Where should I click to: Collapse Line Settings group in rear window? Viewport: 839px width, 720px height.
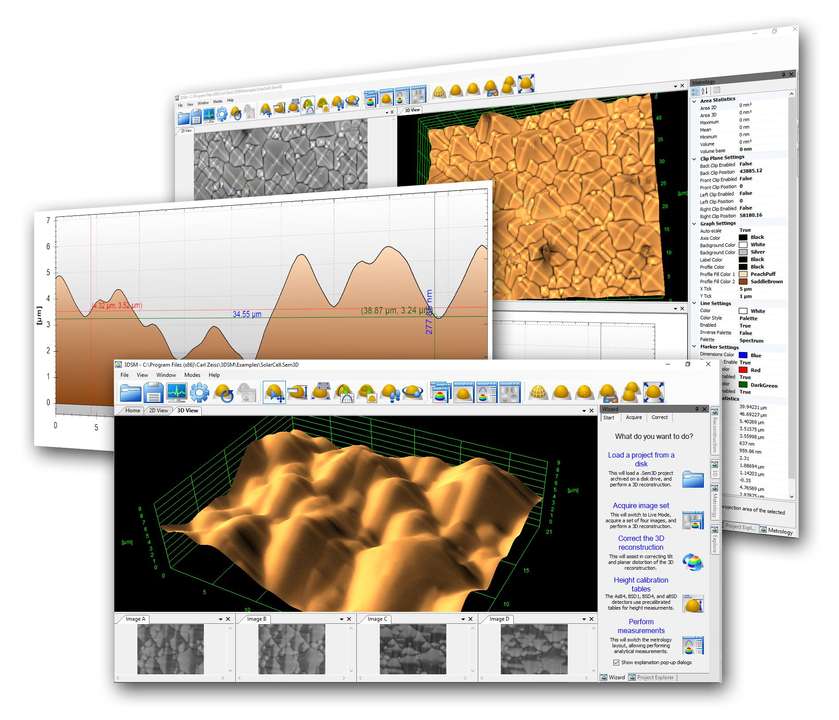tap(695, 304)
